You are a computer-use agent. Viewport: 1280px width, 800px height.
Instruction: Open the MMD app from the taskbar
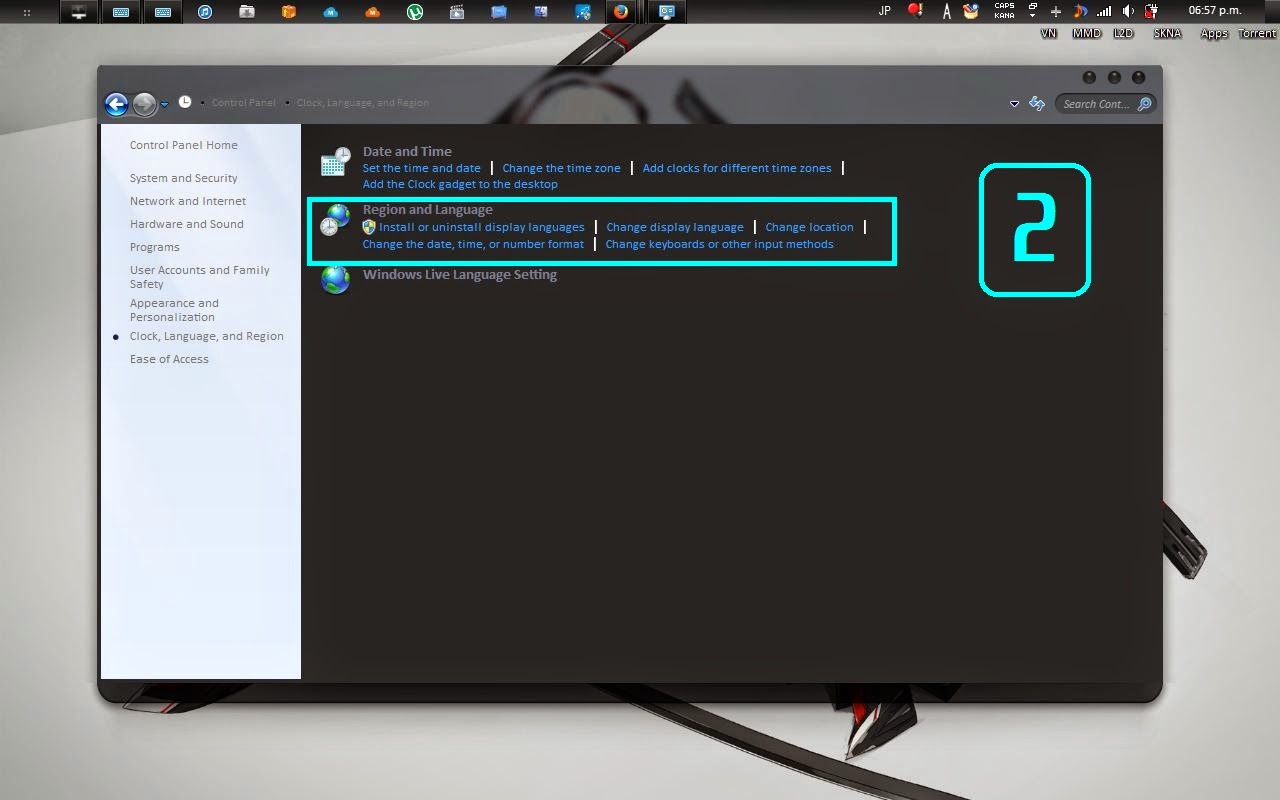click(1086, 32)
